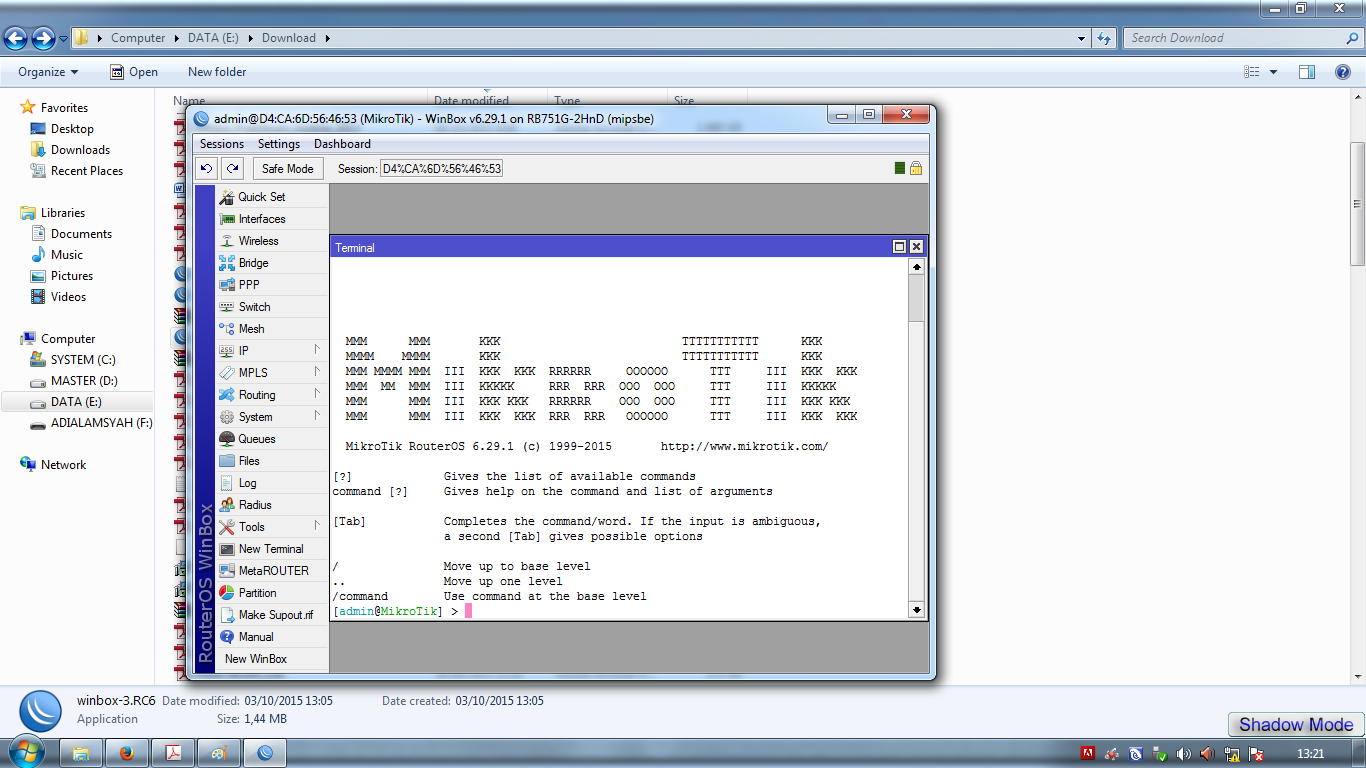Open Explorer Help question mark icon
Screen dimensions: 1366x768
1343,72
